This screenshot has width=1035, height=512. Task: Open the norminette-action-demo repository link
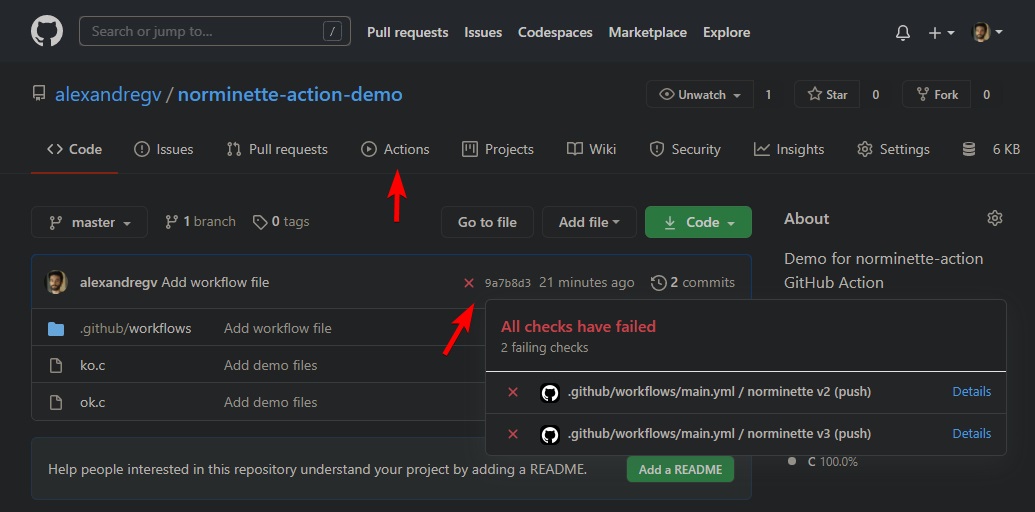click(x=290, y=94)
